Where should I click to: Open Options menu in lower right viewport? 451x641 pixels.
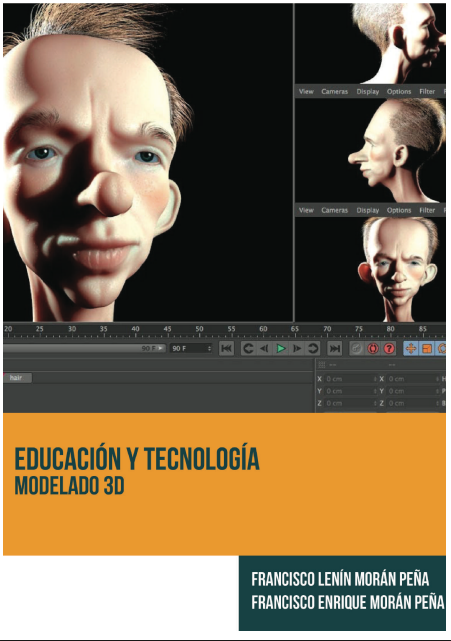[x=399, y=210]
